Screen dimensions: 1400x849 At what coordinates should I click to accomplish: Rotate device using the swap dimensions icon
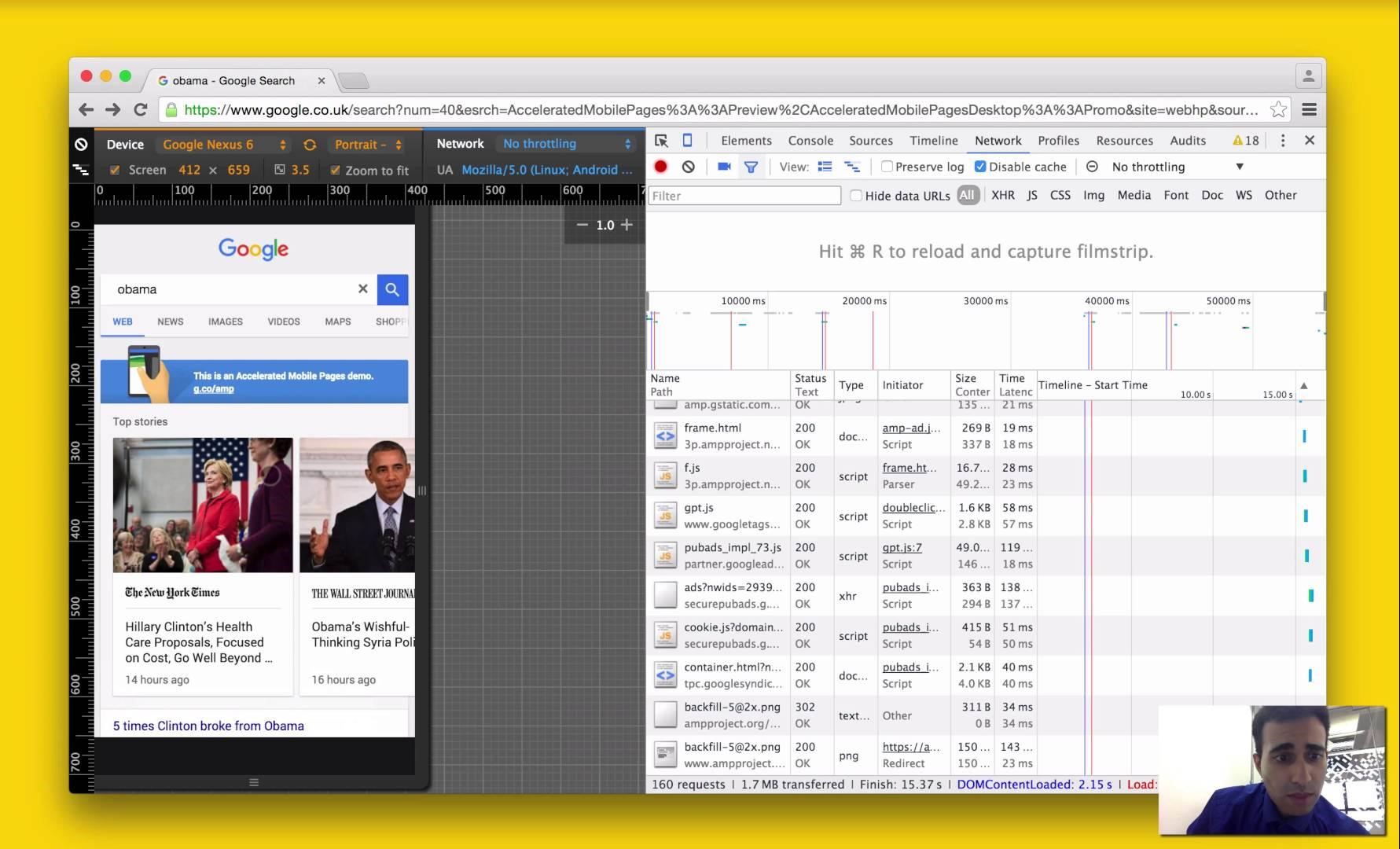[x=310, y=145]
